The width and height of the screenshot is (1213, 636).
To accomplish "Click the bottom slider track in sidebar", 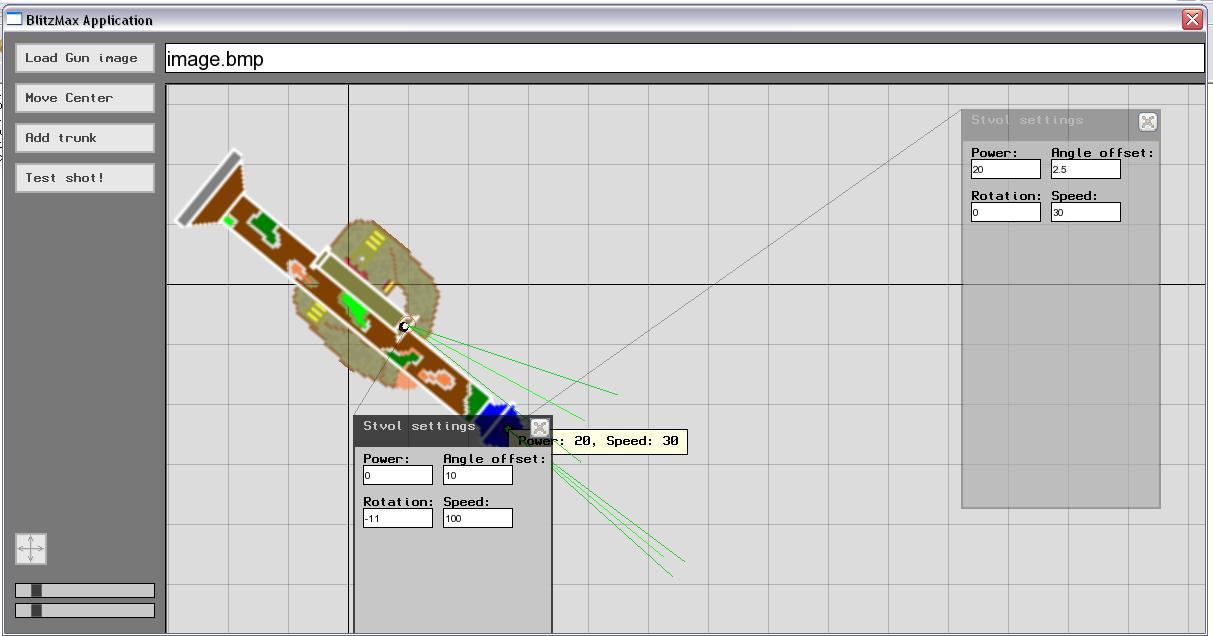I will (x=85, y=610).
